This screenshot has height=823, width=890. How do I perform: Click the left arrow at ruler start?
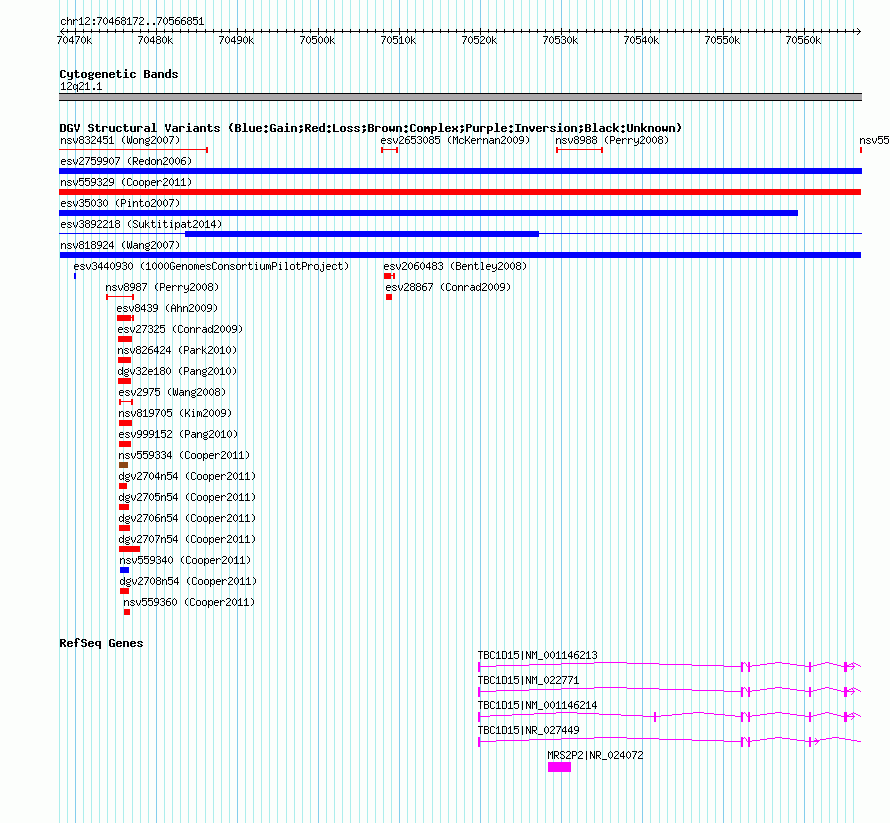(x=62, y=31)
